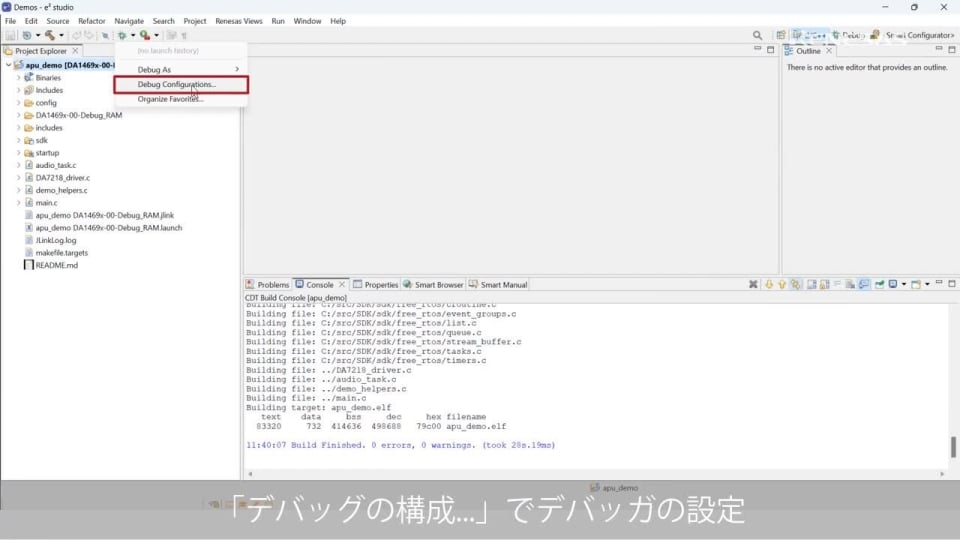Collapse the apu_demo project node

(x=8, y=65)
